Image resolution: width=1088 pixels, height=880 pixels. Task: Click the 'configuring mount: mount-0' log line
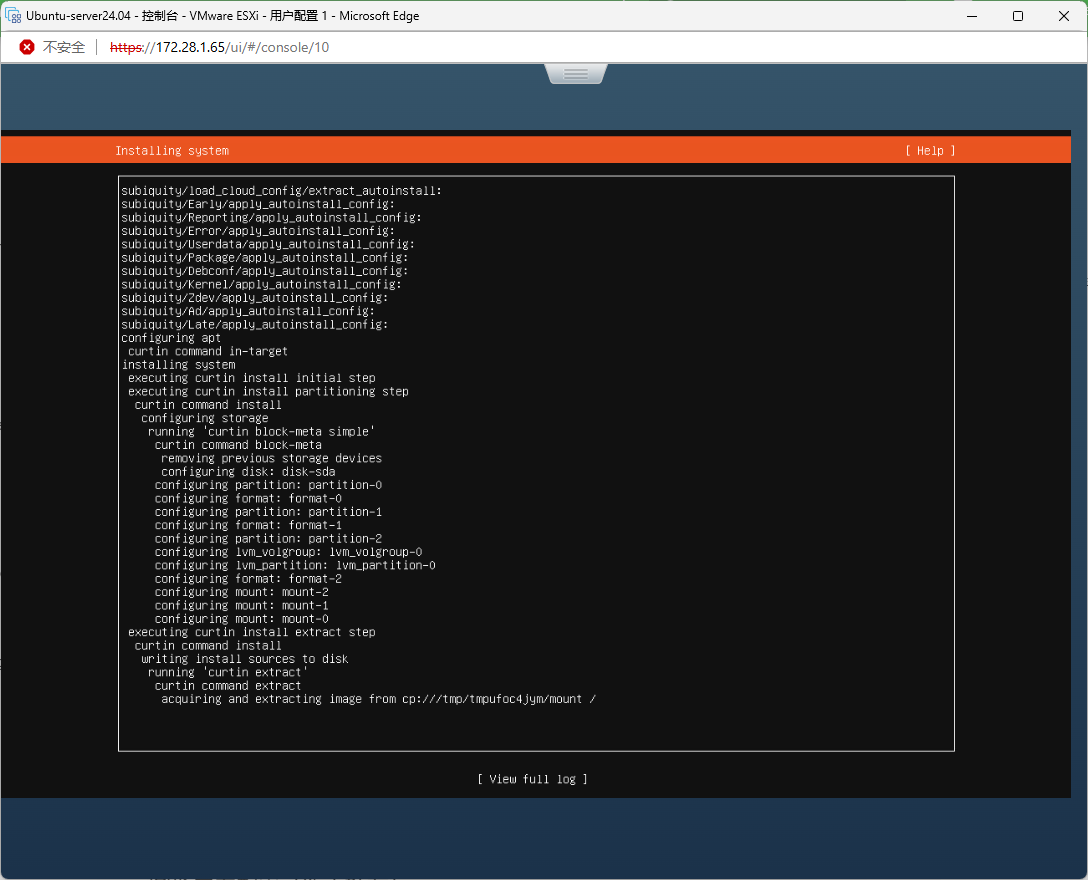pyautogui.click(x=241, y=619)
